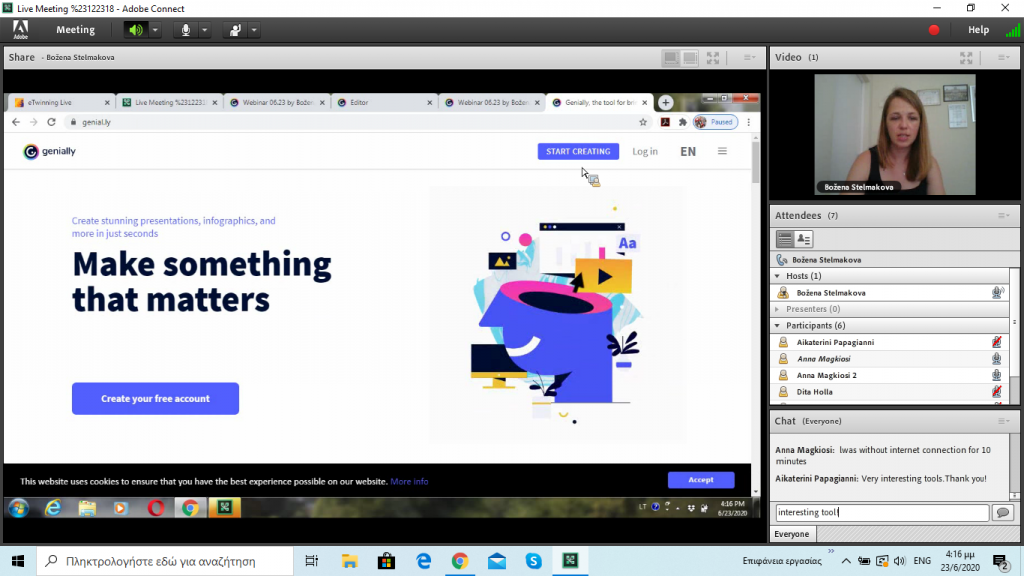Click Create your free account button
The width and height of the screenshot is (1024, 576).
pos(155,398)
